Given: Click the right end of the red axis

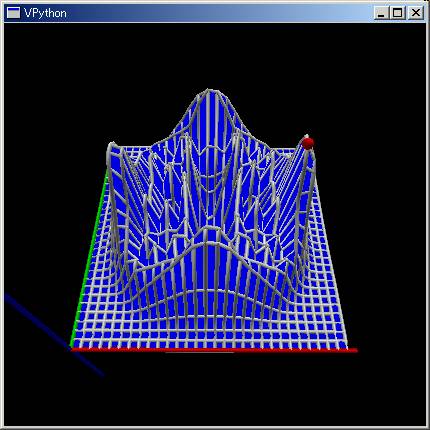Looking at the screenshot, I should click(355, 350).
